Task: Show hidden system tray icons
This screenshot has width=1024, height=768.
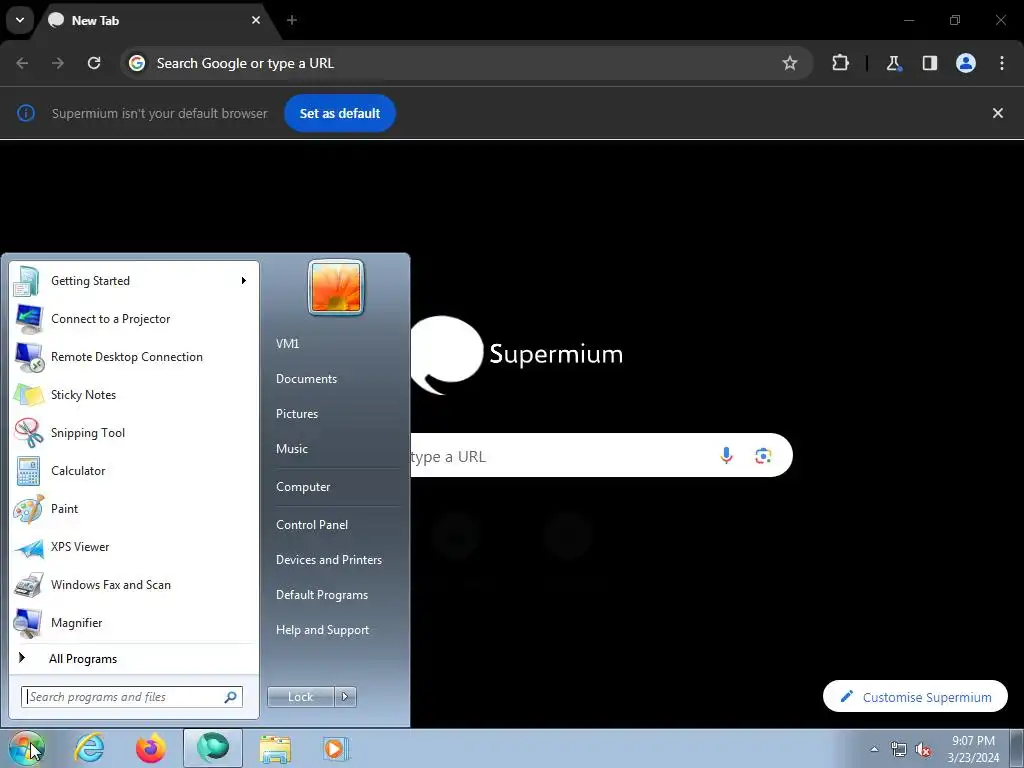Action: 874,749
